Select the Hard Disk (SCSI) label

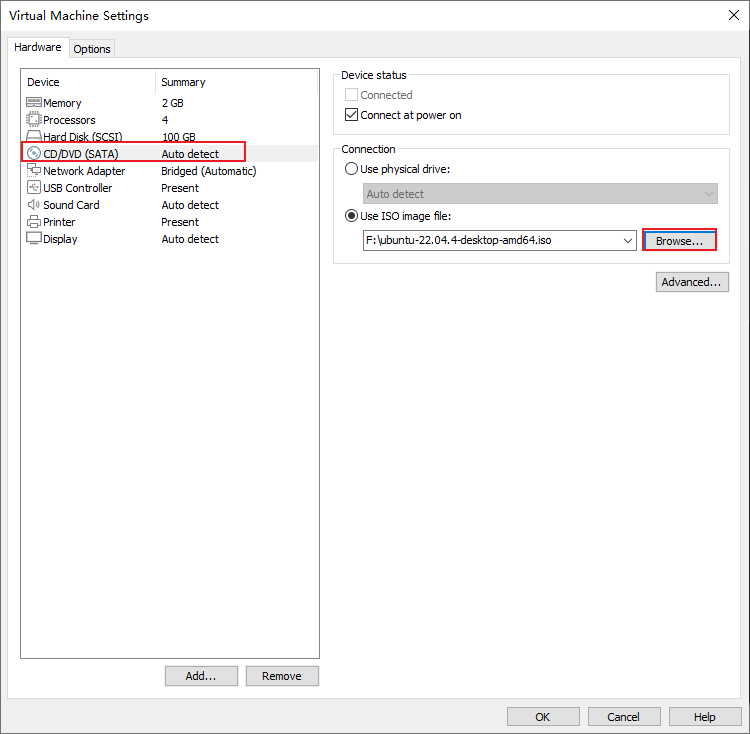coord(83,137)
